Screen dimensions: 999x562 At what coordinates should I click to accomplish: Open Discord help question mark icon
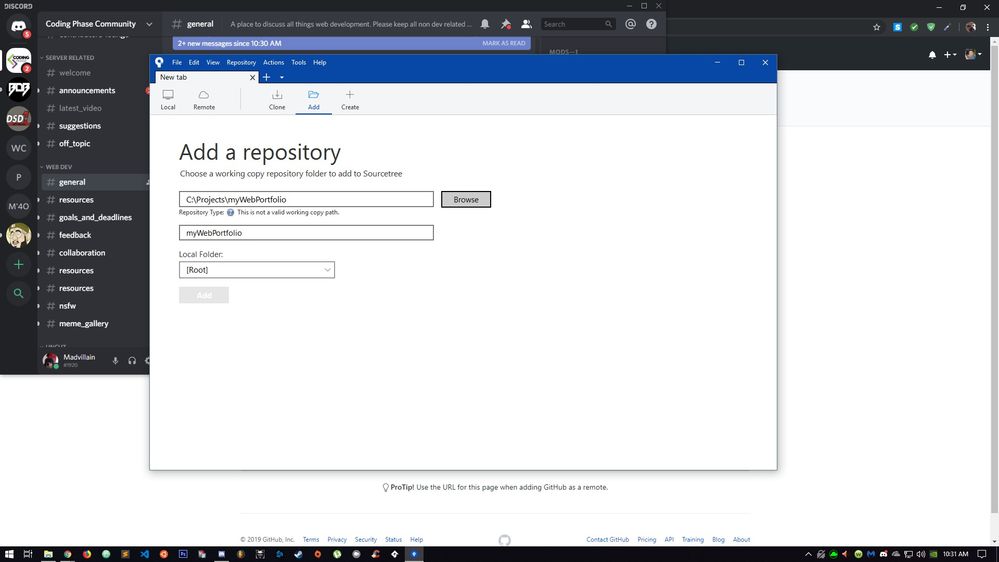pos(651,24)
